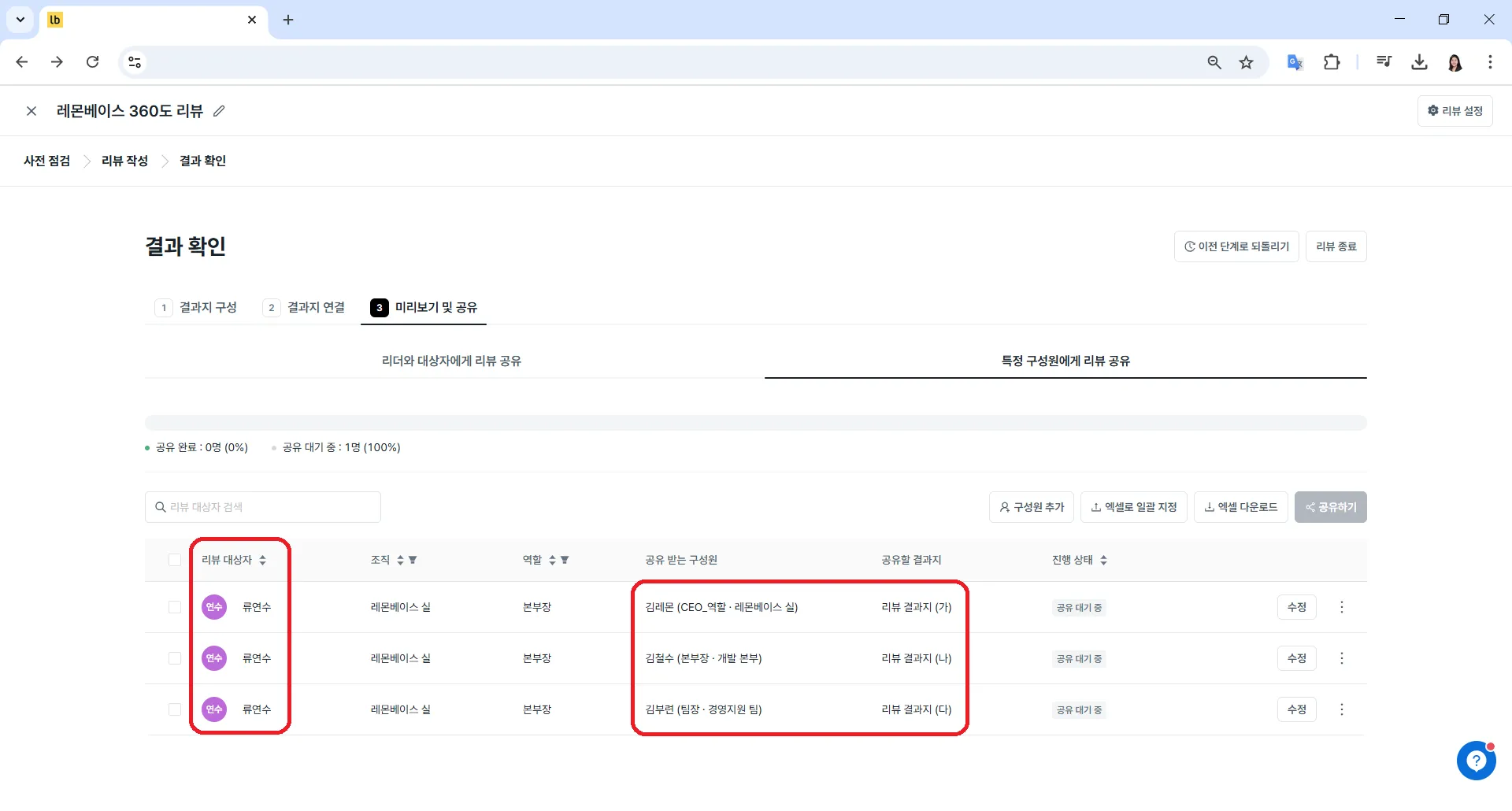The image size is (1512, 811).
Task: Check the checkbox for the 김부련 row
Action: point(175,709)
